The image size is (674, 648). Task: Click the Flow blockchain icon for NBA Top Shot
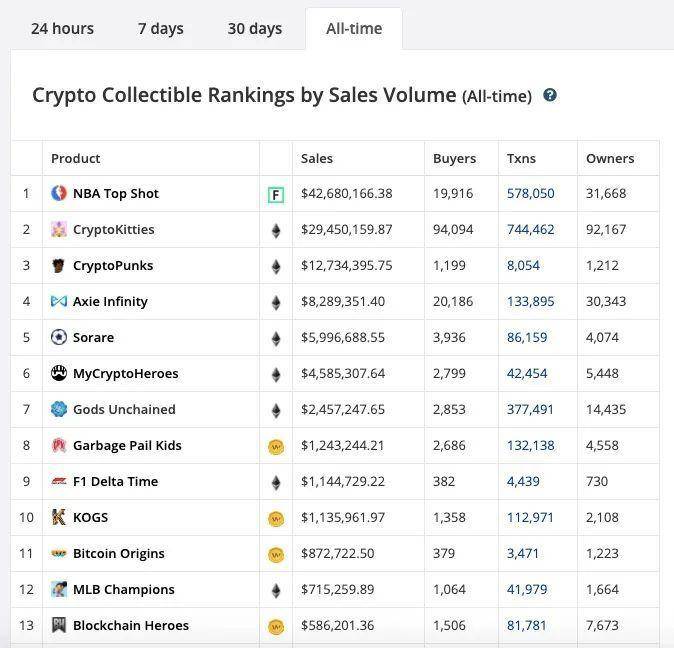276,195
